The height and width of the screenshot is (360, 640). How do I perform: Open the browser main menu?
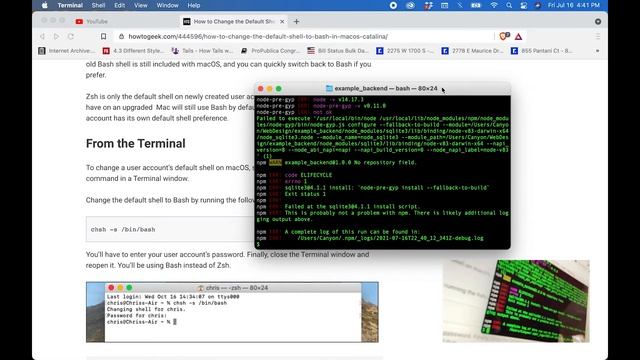(598, 36)
